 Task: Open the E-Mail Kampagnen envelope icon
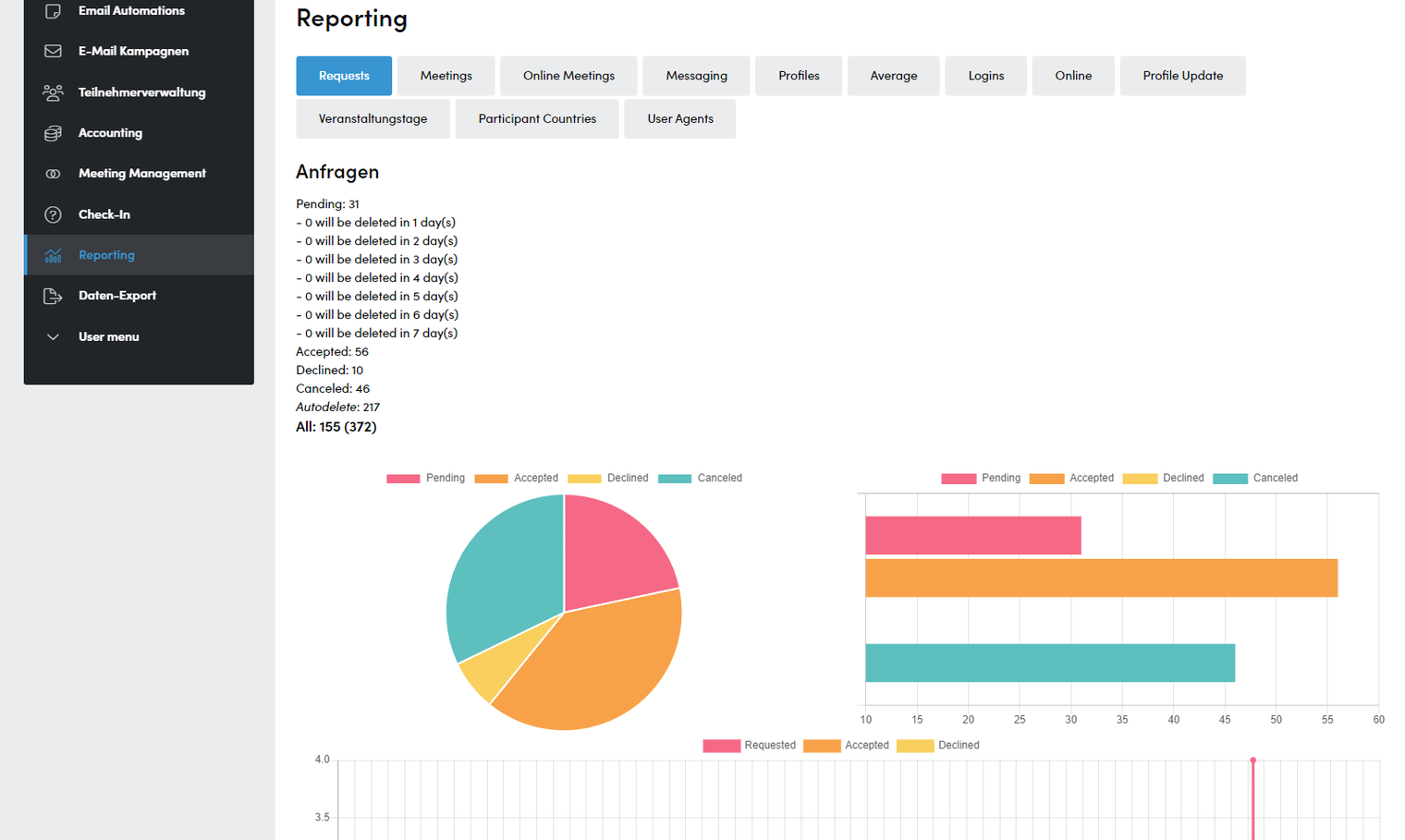[53, 52]
